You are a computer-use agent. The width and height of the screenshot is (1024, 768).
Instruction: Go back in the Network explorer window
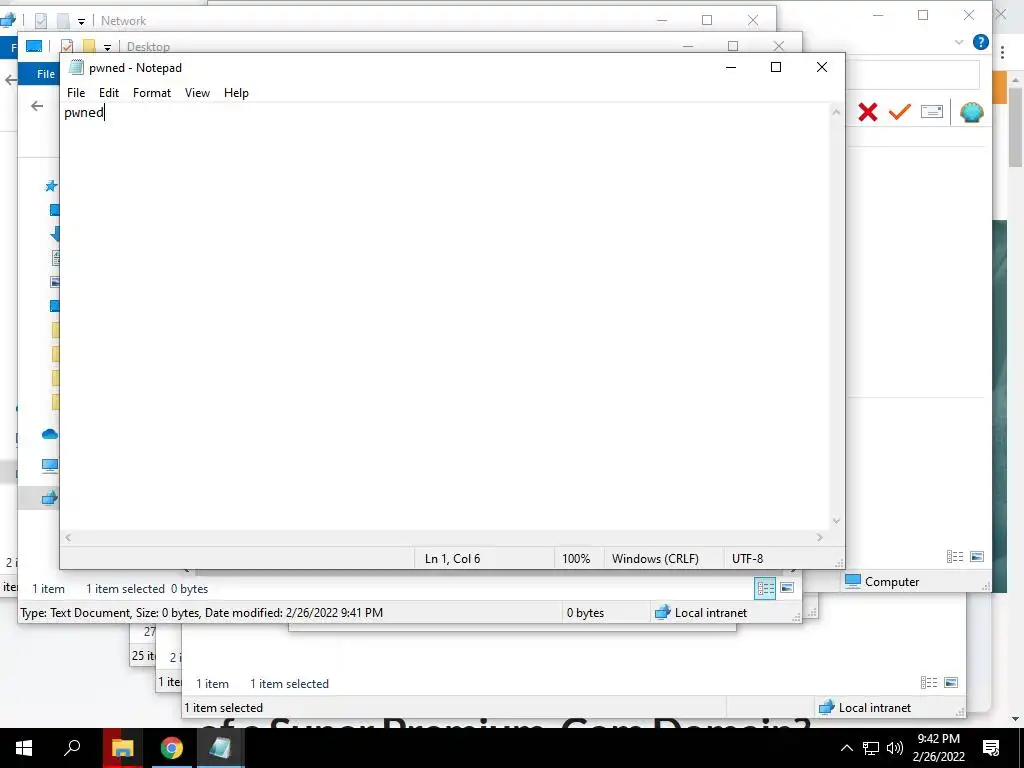point(10,80)
